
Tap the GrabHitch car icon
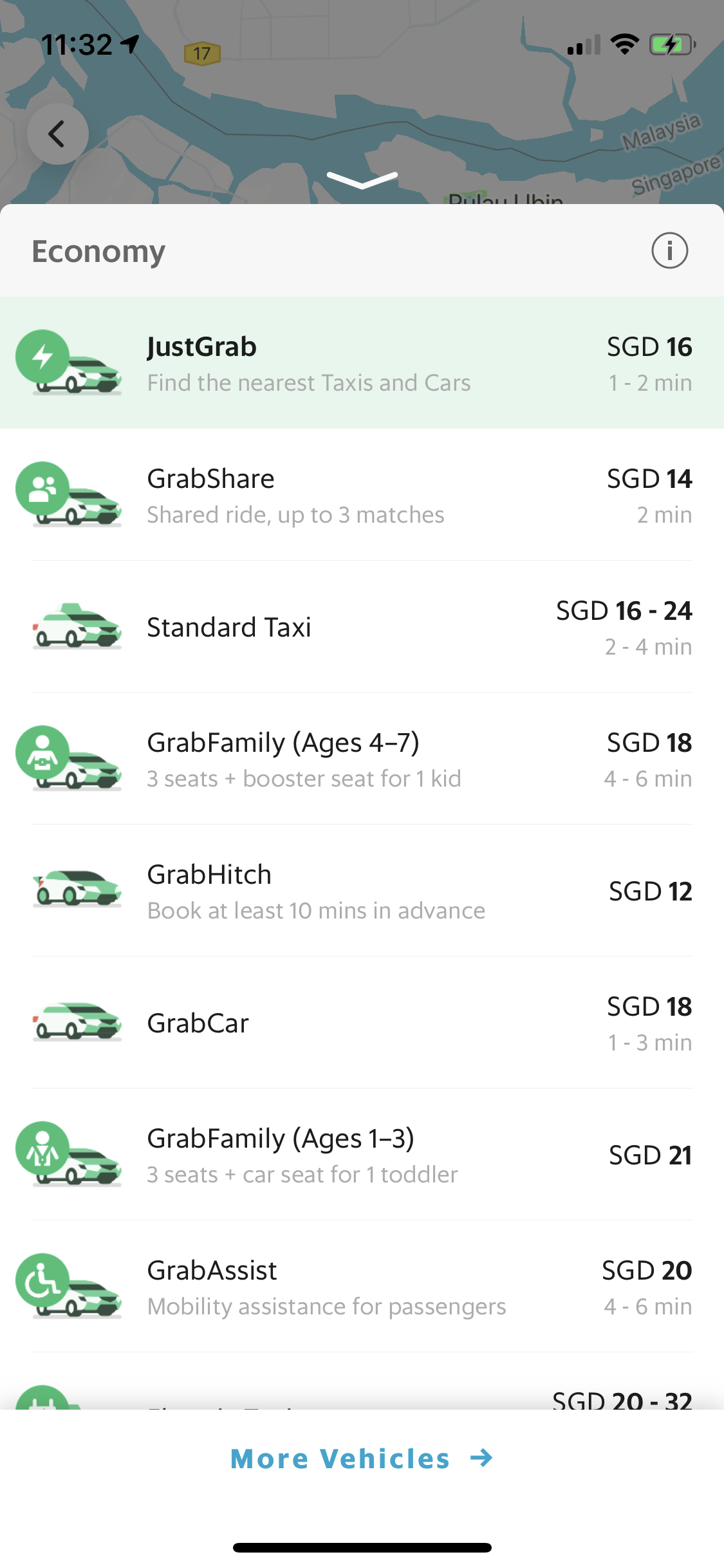(77, 890)
